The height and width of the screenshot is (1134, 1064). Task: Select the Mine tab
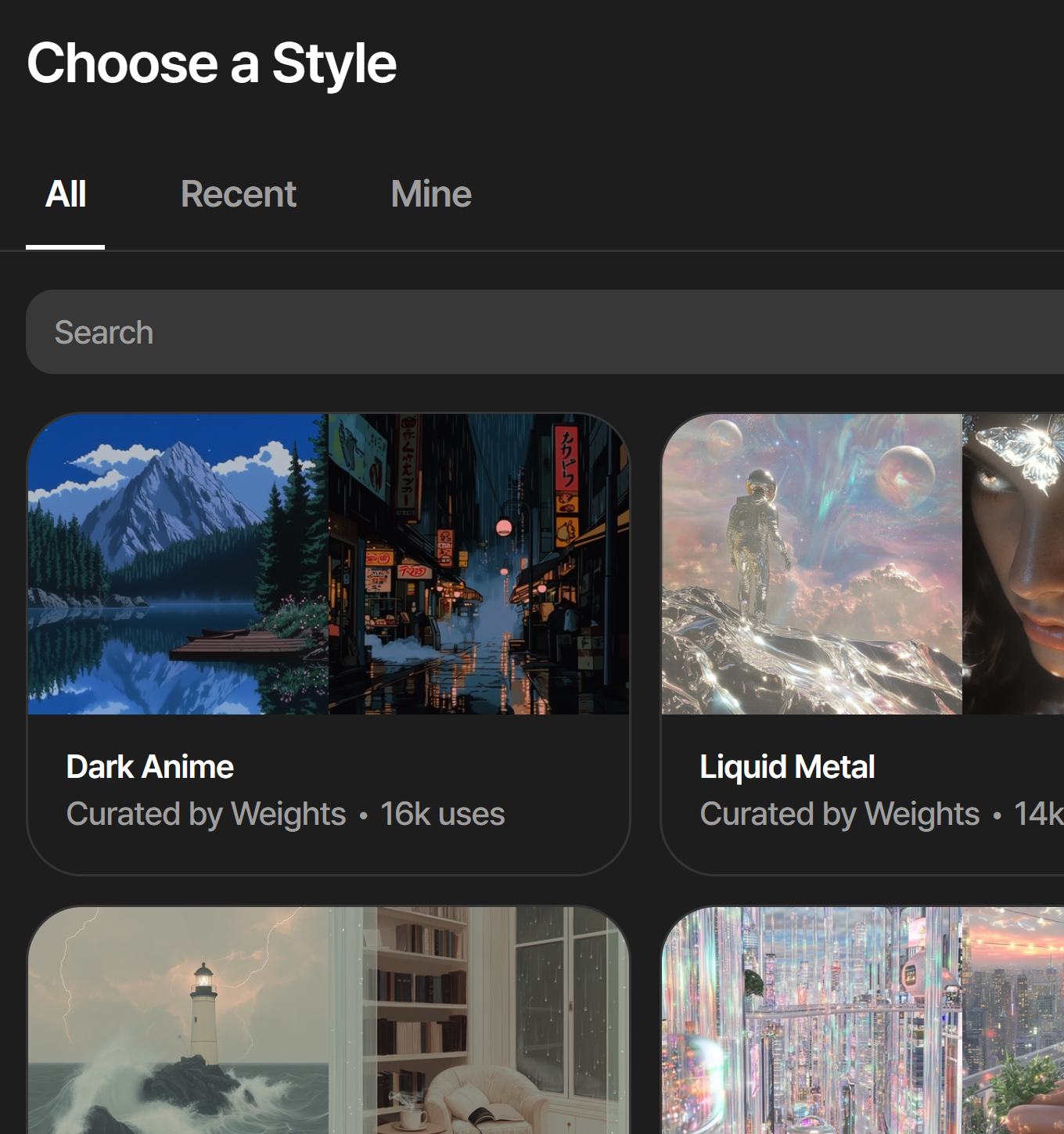tap(431, 194)
